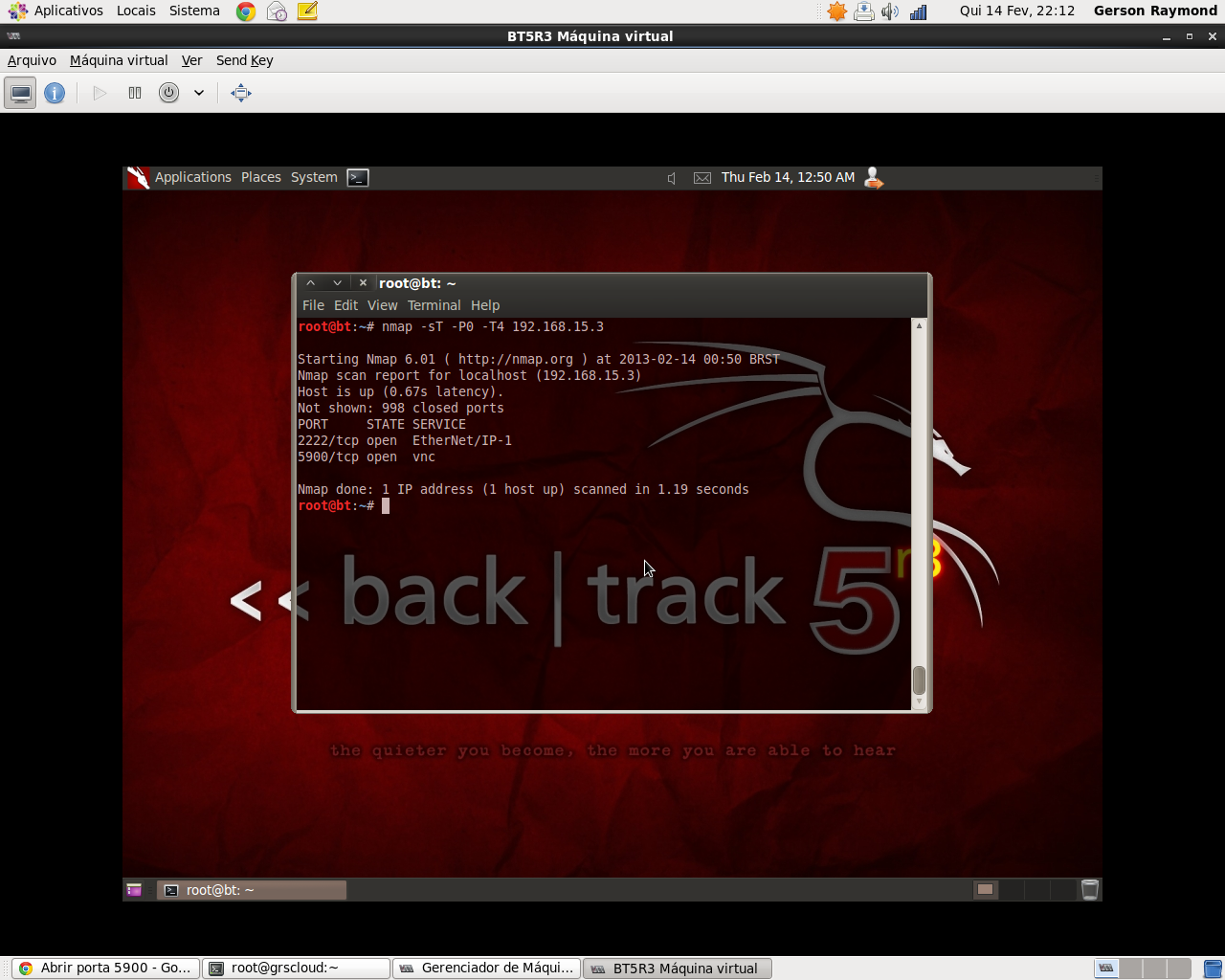
Task: Open host Sistema menu
Action: point(194,11)
